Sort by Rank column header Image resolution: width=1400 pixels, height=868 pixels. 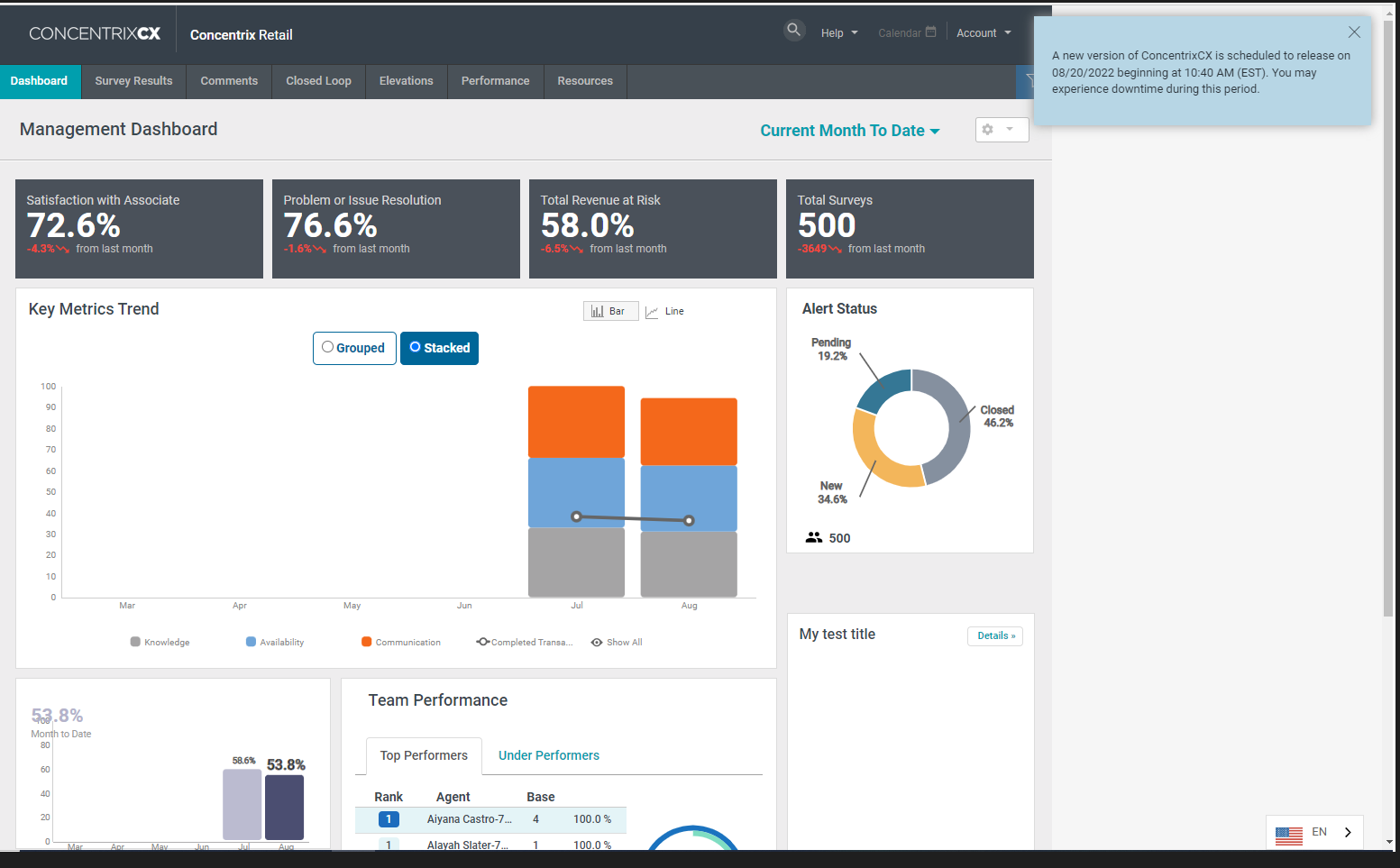(389, 797)
